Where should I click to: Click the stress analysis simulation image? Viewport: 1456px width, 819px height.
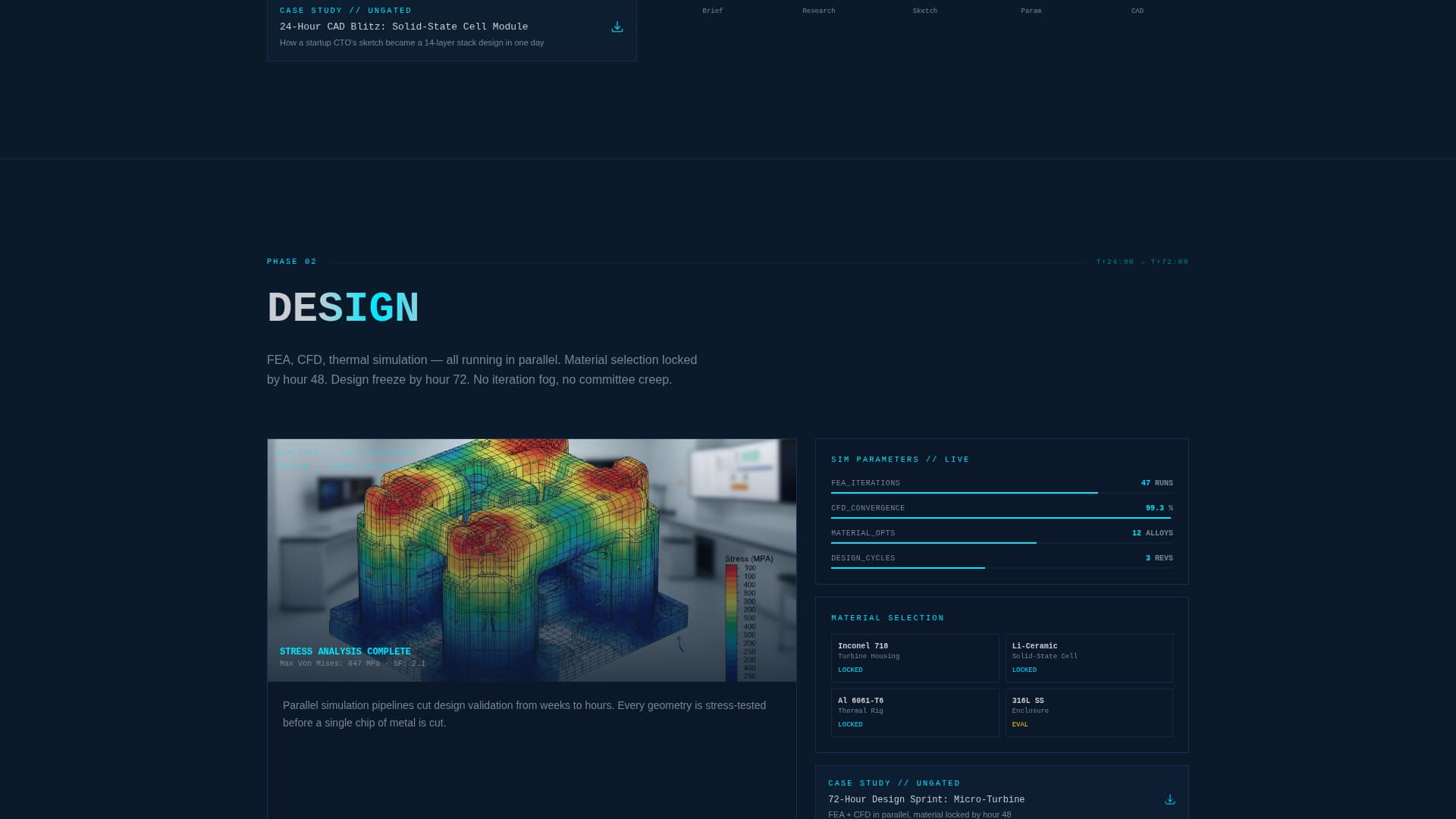coord(531,560)
